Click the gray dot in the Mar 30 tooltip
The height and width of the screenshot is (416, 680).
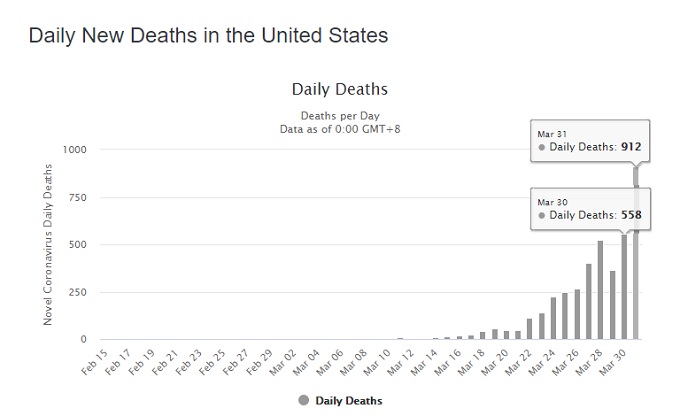pos(542,215)
